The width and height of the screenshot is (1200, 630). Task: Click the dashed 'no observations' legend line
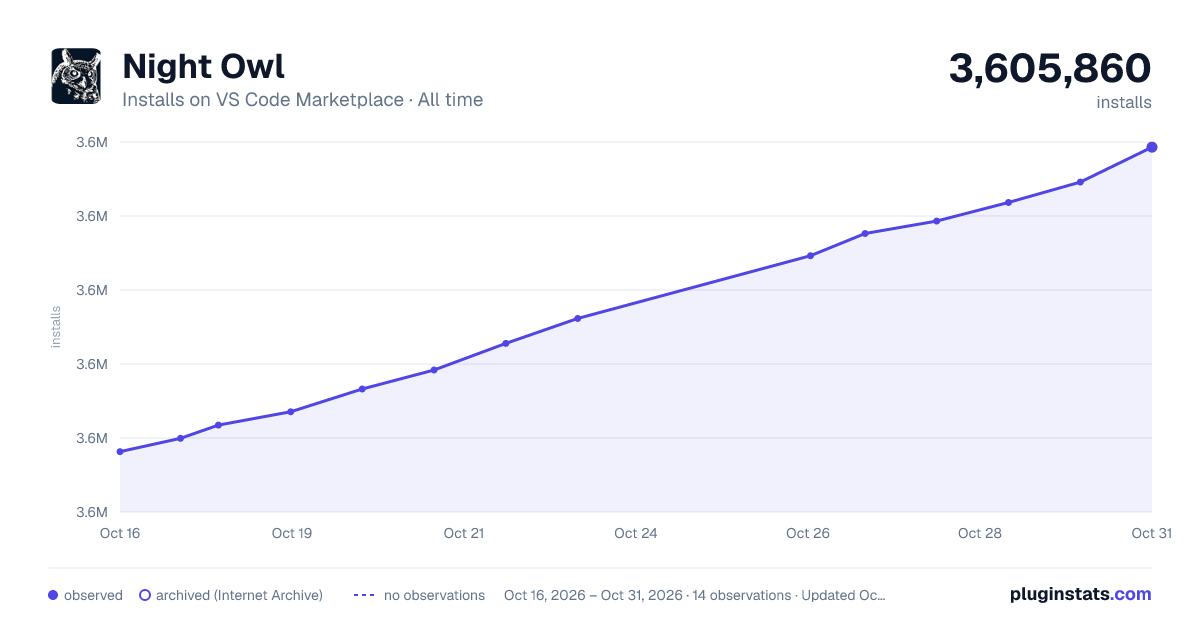(x=363, y=595)
